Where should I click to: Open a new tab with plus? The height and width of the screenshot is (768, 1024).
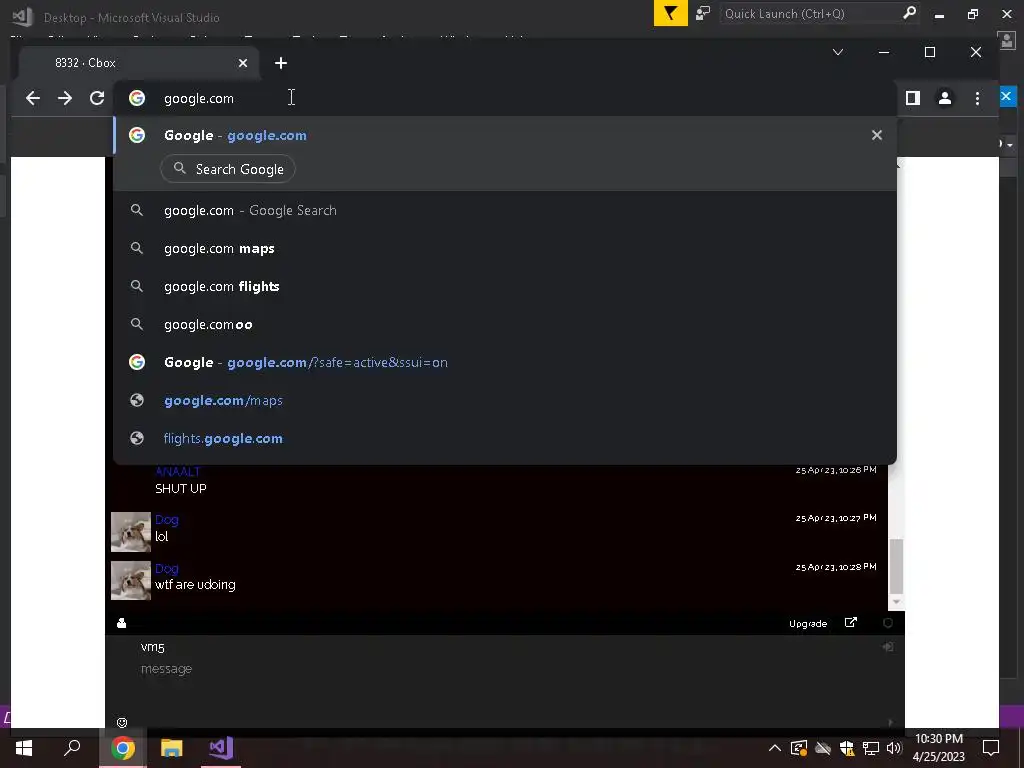[281, 63]
